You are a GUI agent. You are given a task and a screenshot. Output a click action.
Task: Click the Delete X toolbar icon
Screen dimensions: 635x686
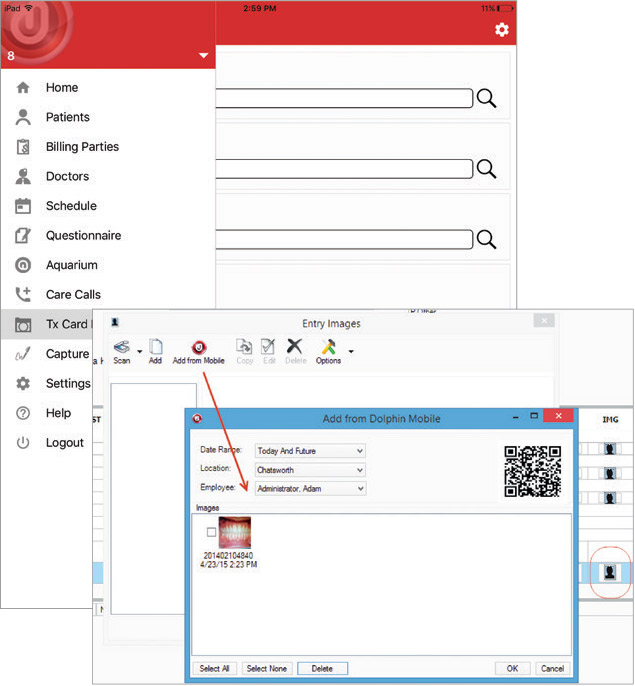(x=295, y=346)
